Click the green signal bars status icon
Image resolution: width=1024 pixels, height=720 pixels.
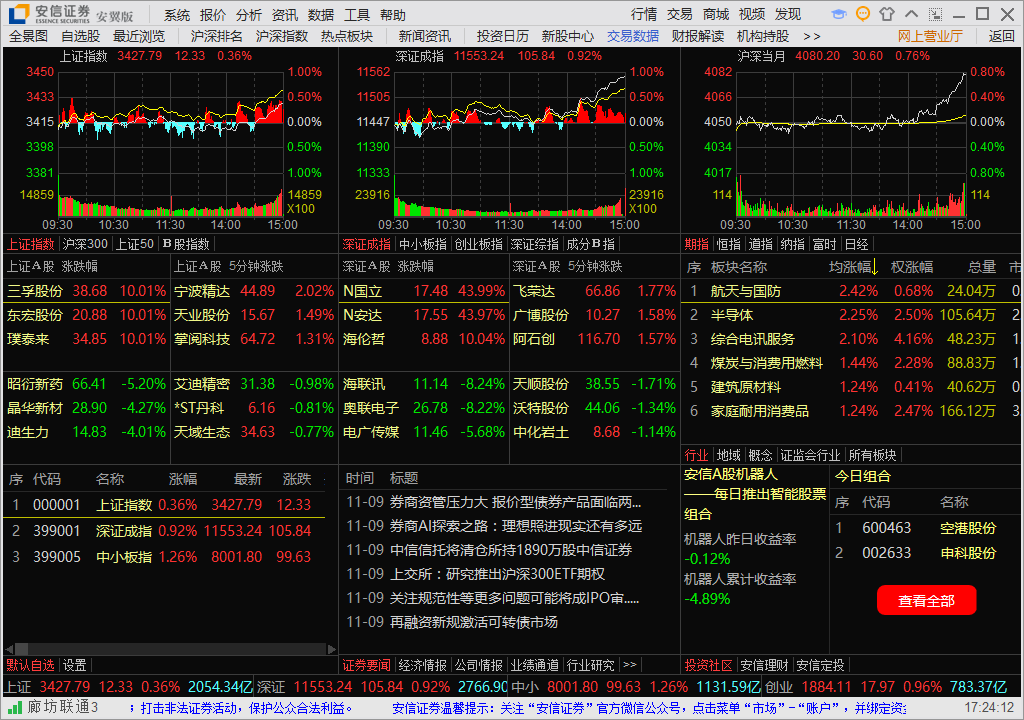pyautogui.click(x=14, y=707)
